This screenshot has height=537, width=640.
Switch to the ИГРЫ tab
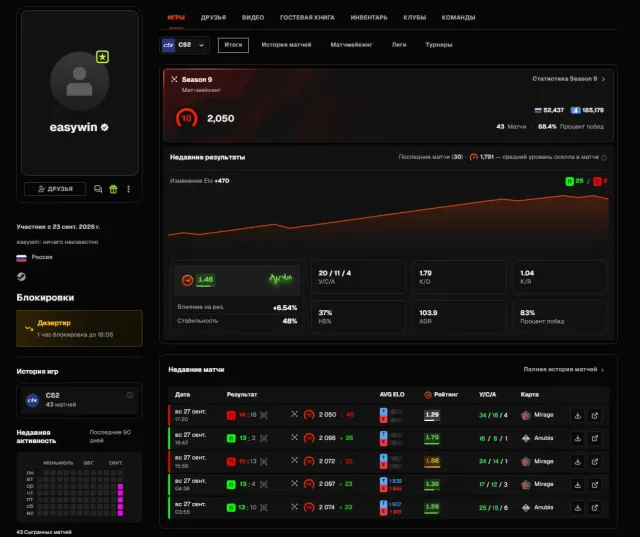point(176,18)
